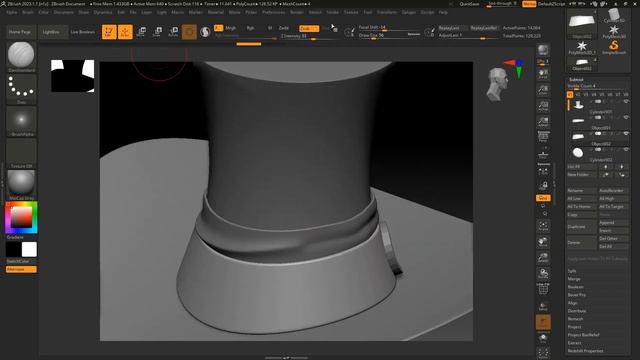Click the Zoom canvas icon
Viewport: 640px width, 360px height.
coord(543,90)
